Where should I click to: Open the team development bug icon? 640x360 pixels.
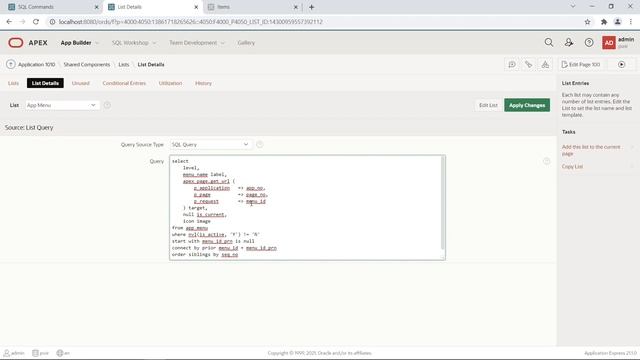545,64
